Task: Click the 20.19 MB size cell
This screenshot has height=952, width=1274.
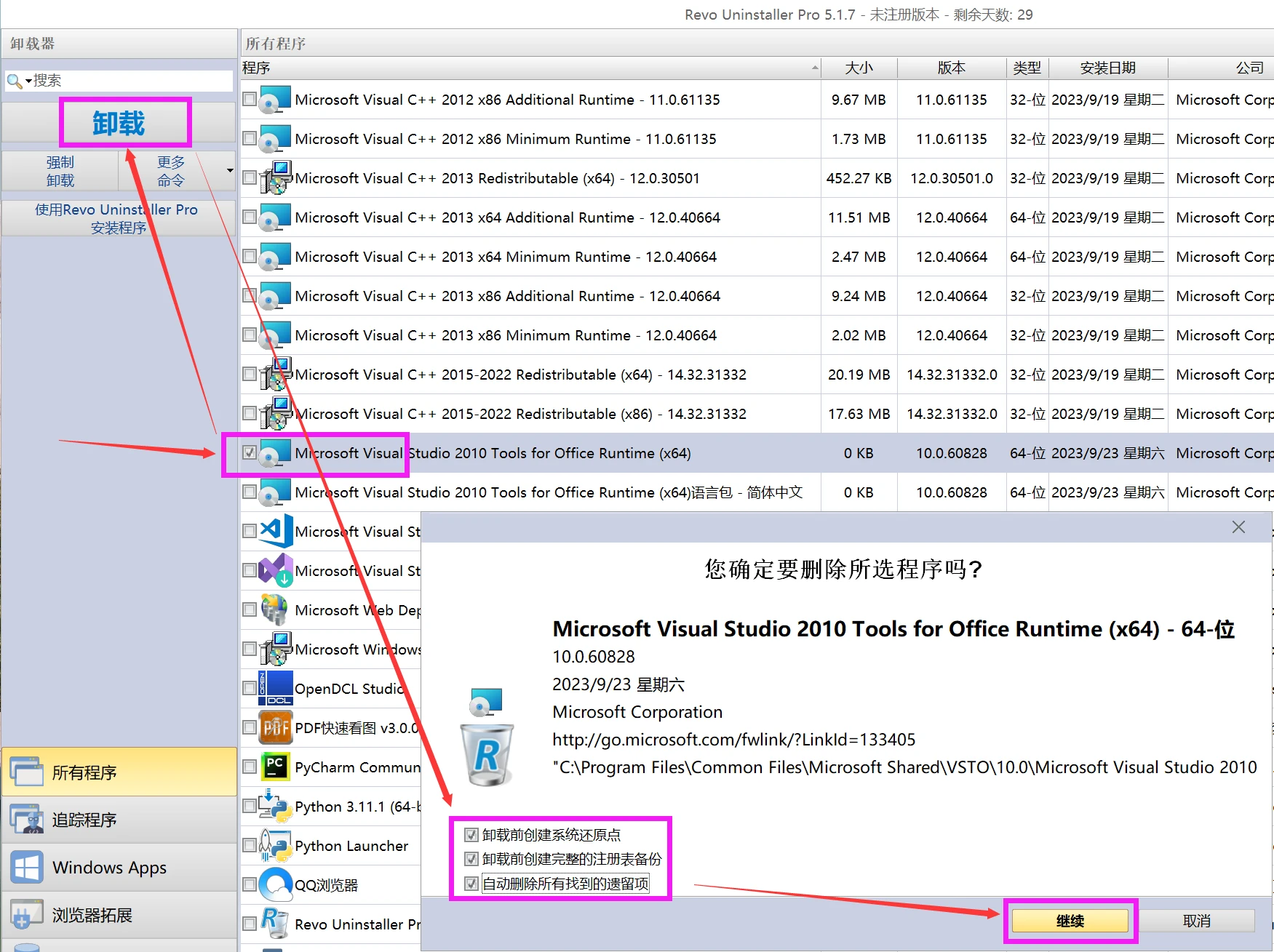Action: coord(859,375)
